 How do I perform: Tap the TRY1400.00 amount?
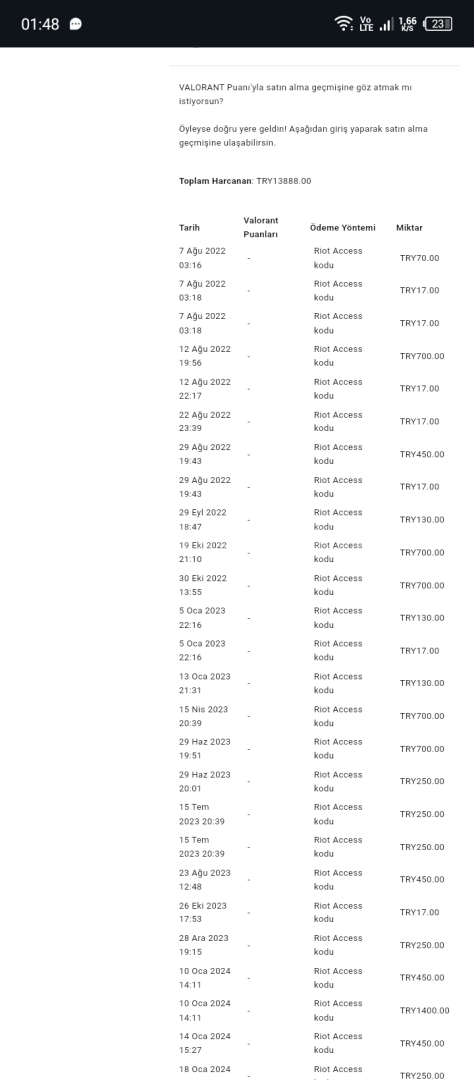point(424,1010)
